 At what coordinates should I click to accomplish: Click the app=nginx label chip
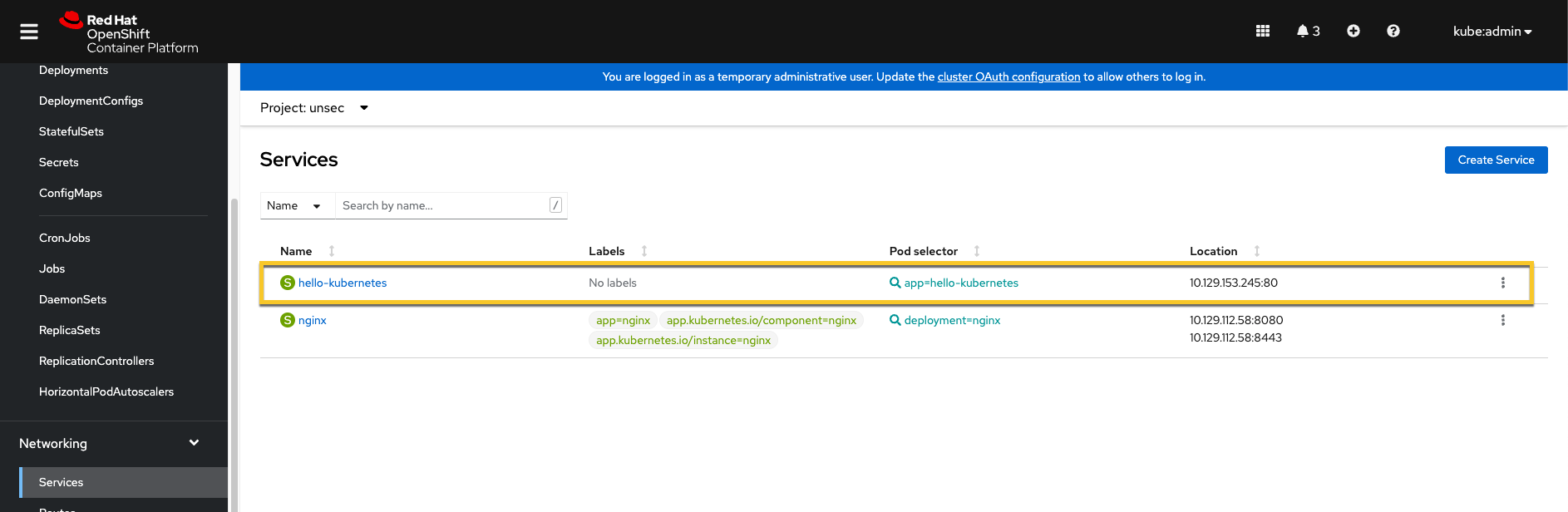pyautogui.click(x=623, y=320)
